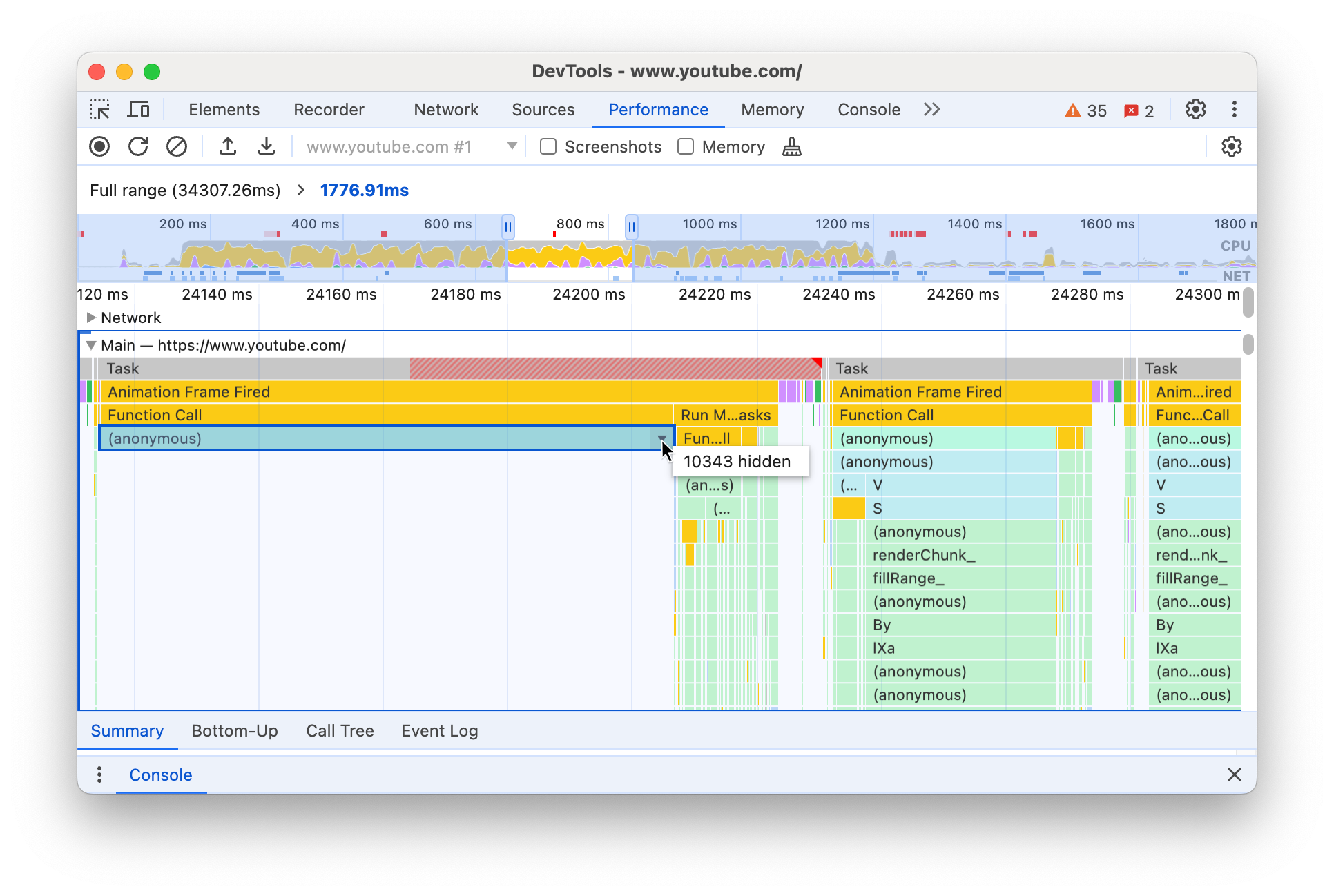
Task: Click the record performance icon
Action: pos(100,147)
